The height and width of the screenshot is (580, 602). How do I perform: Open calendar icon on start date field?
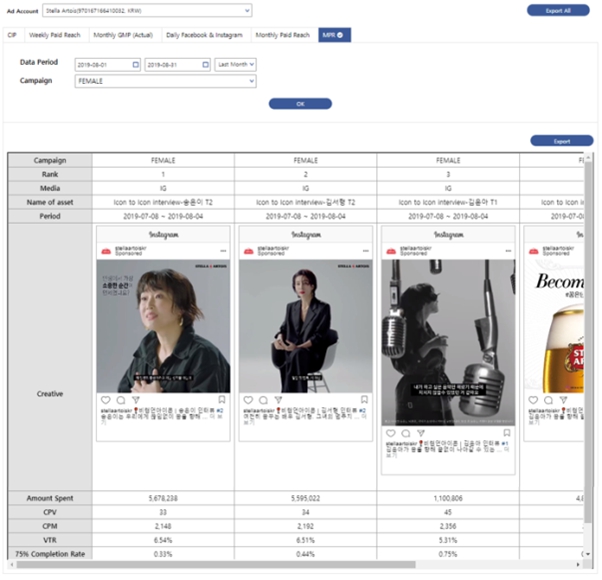(135, 65)
